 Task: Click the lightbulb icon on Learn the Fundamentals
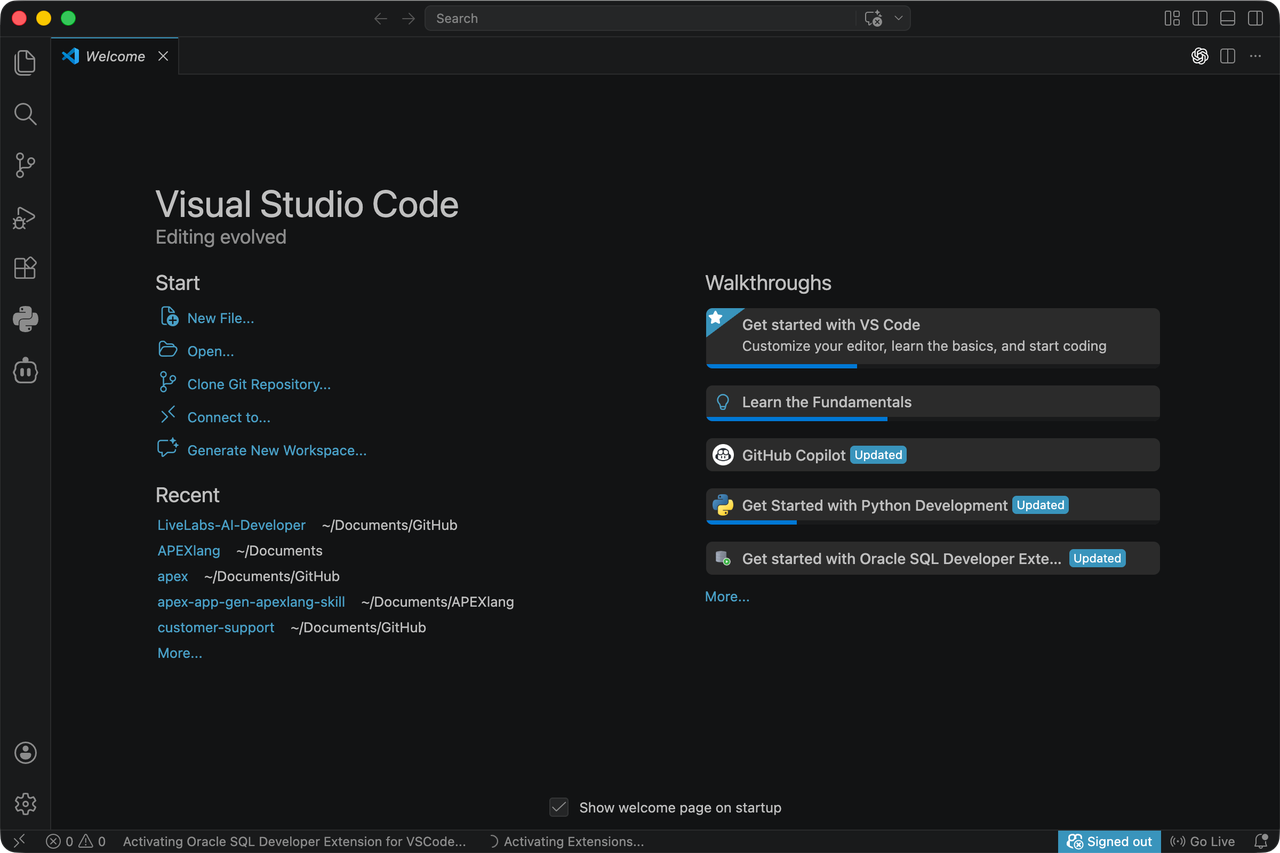pos(723,402)
